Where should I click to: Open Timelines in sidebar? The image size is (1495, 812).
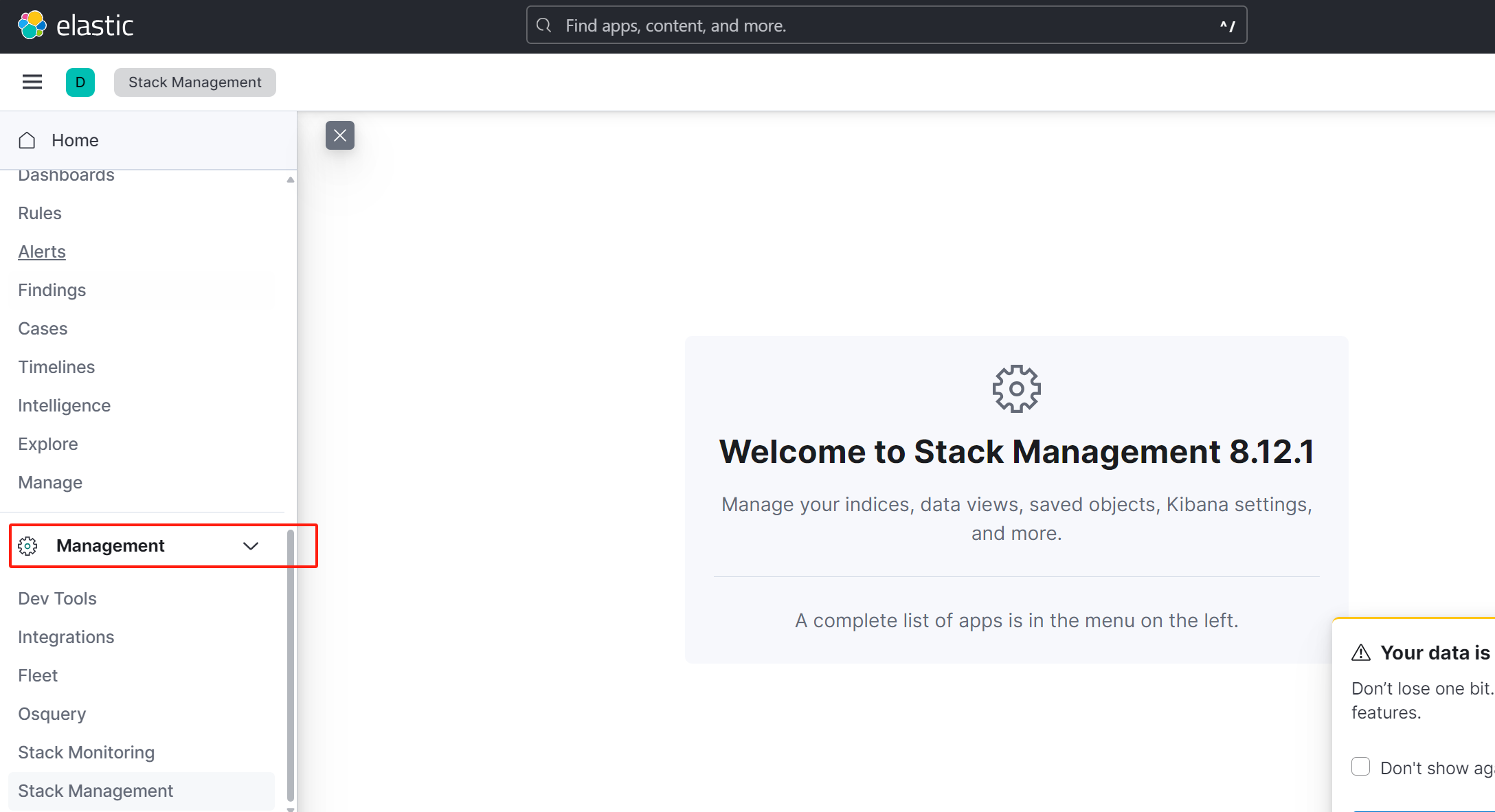pyautogui.click(x=56, y=367)
